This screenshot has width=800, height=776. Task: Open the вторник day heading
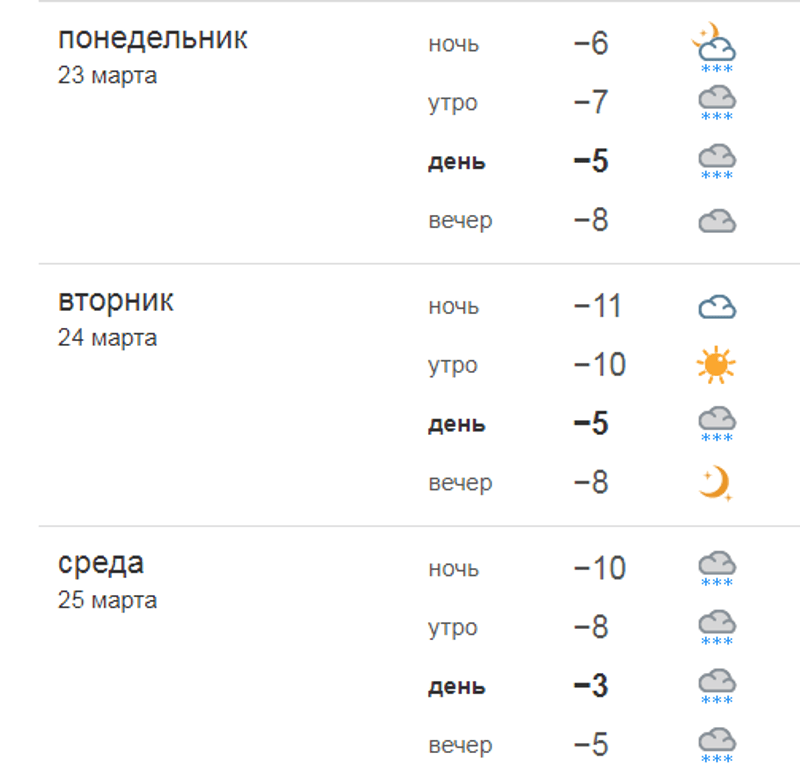[x=116, y=301]
